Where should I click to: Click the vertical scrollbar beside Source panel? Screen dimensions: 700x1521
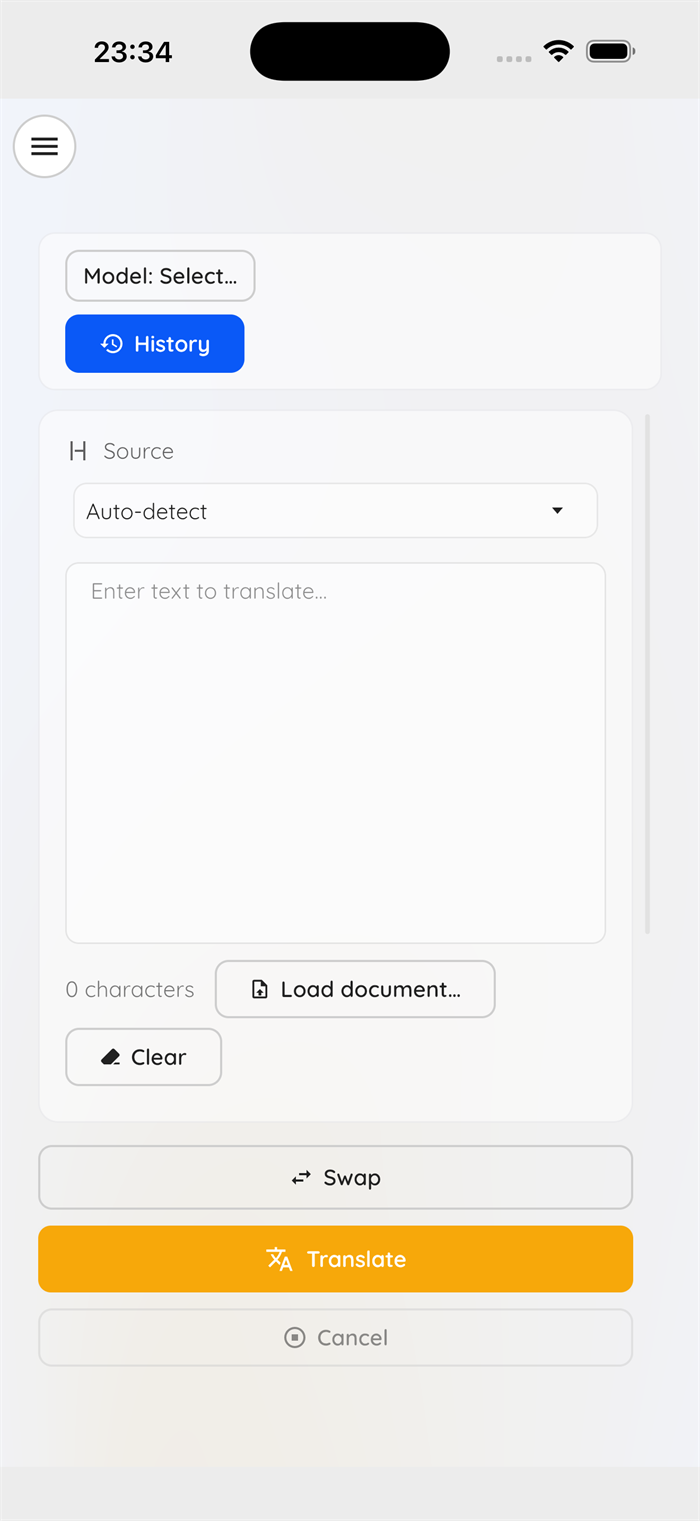(x=648, y=674)
